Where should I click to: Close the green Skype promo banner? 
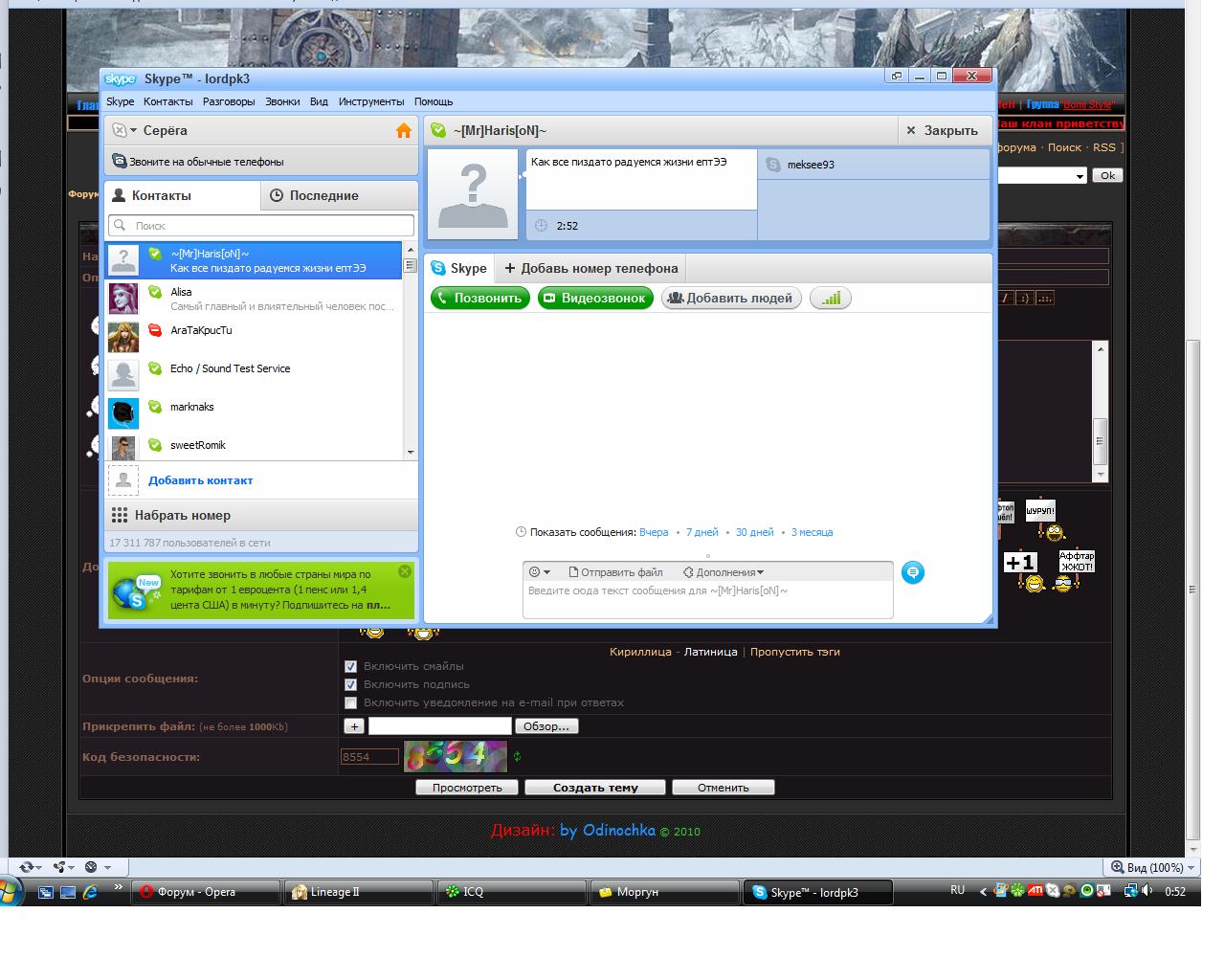(405, 571)
